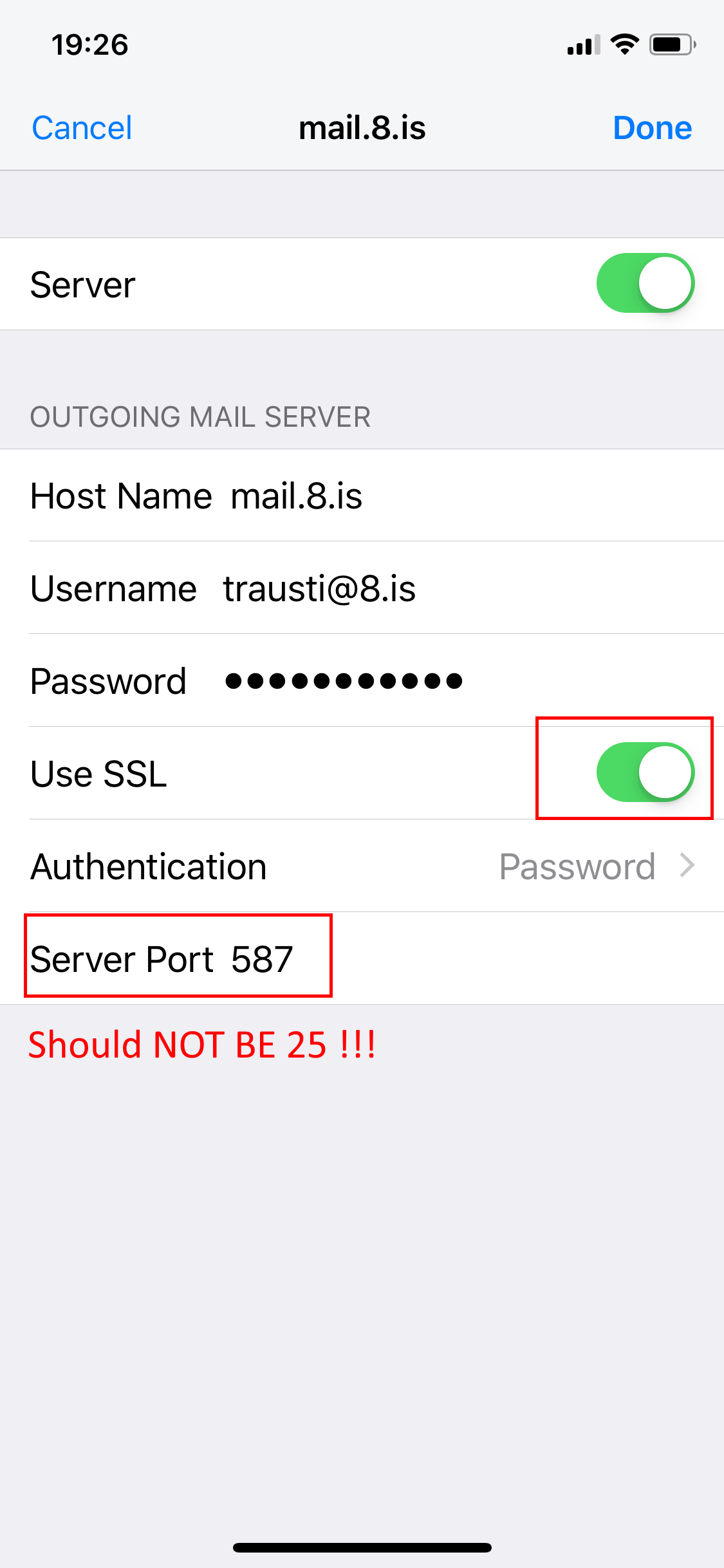724x1568 pixels.
Task: Cancel the outgoing server changes
Action: pyautogui.click(x=82, y=127)
